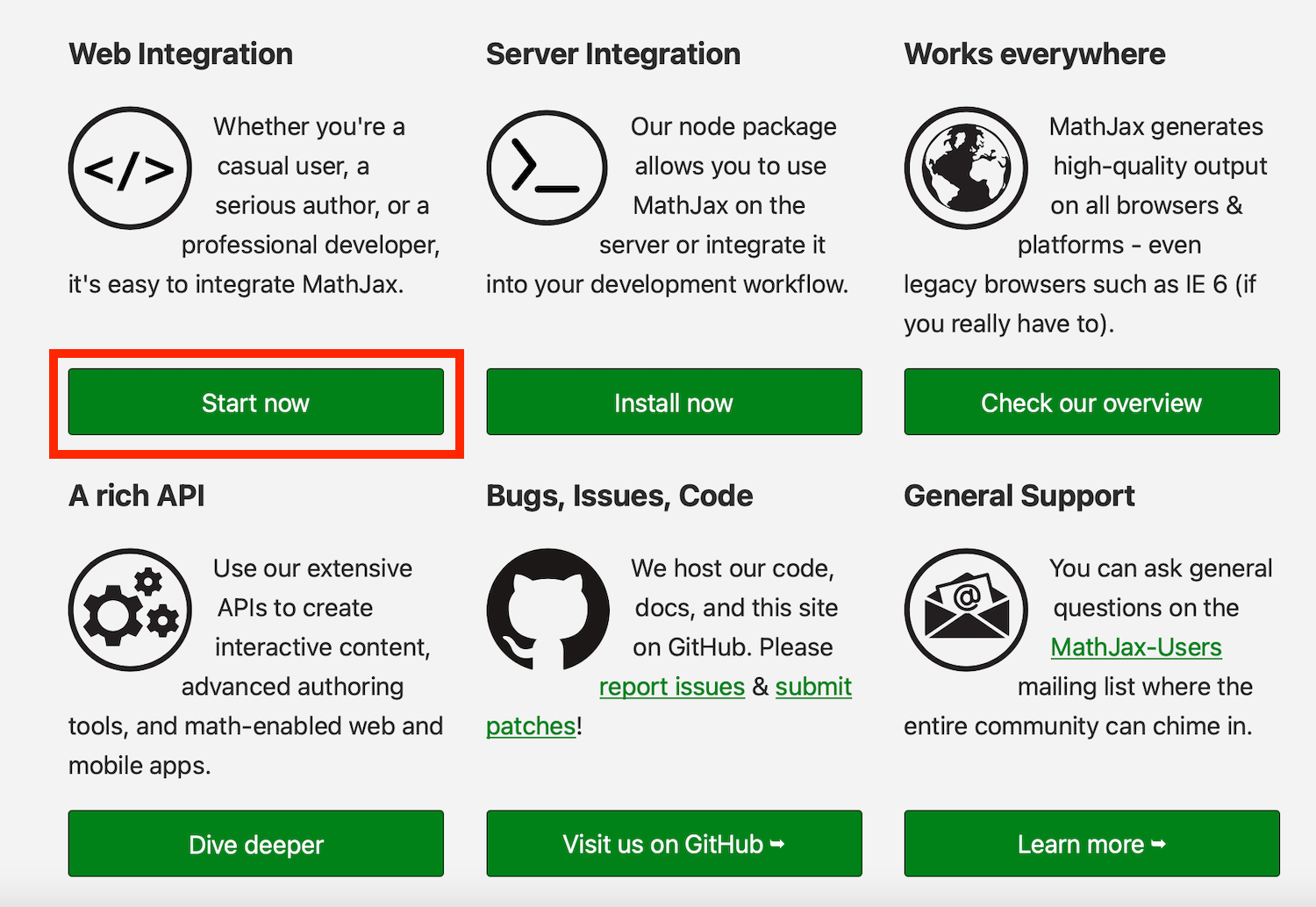The height and width of the screenshot is (907, 1316).
Task: Click the GitHub Octocat logo icon
Action: (x=547, y=610)
